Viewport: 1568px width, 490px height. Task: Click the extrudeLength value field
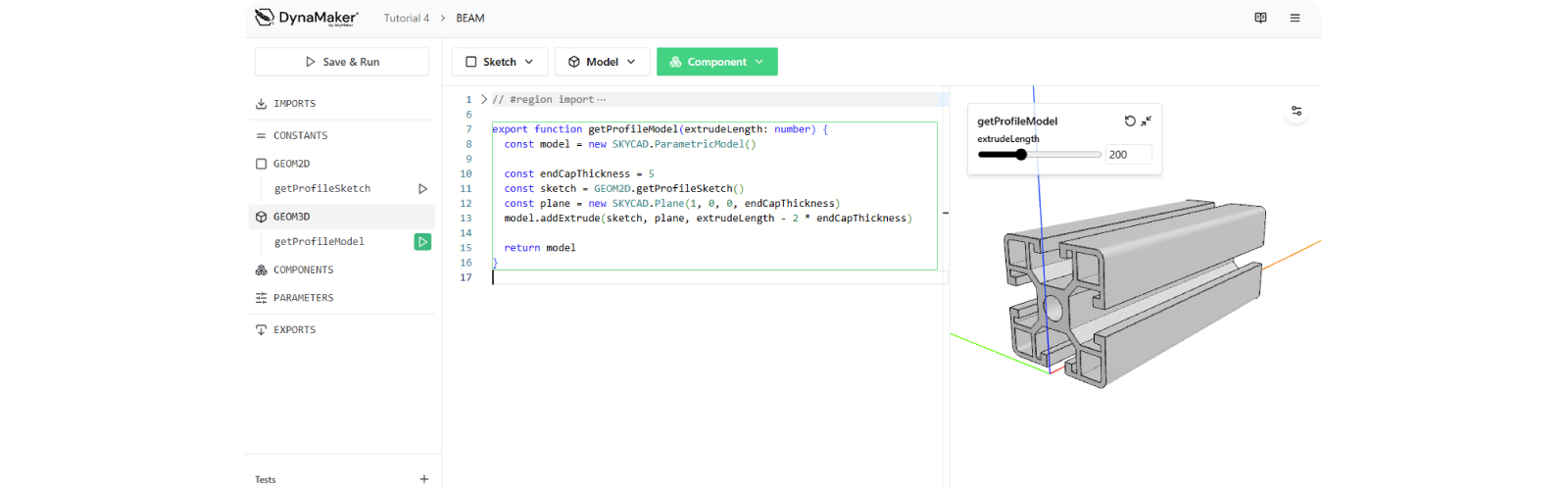[1128, 154]
